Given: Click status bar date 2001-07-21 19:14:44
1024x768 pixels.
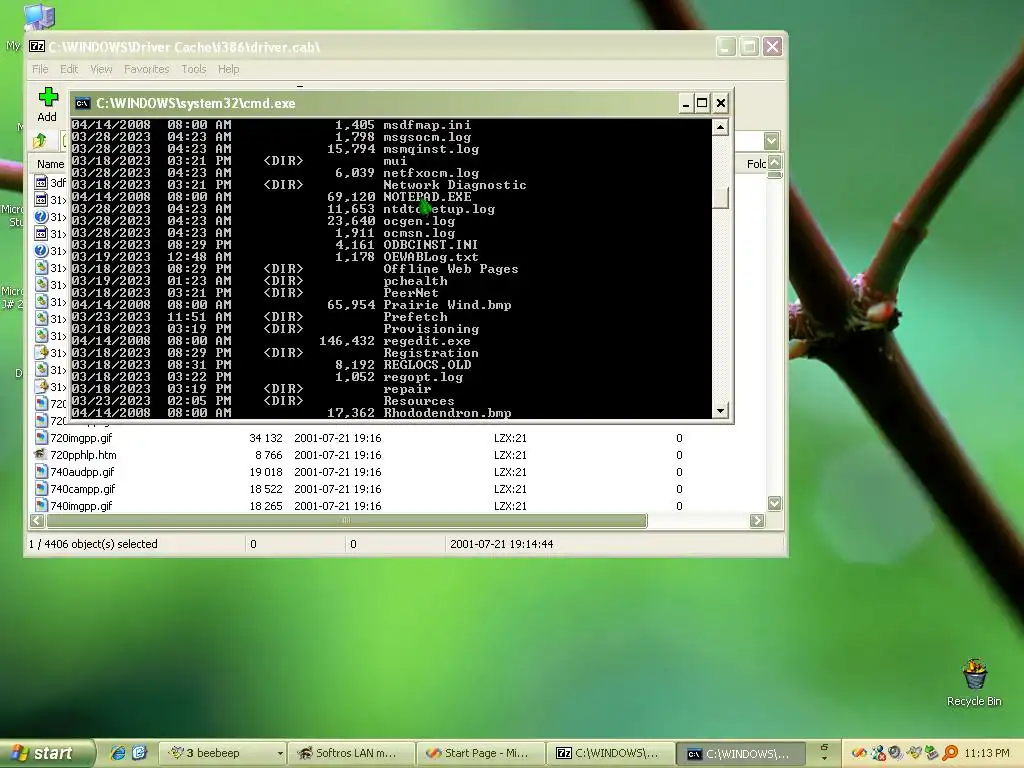Looking at the screenshot, I should (x=502, y=543).
